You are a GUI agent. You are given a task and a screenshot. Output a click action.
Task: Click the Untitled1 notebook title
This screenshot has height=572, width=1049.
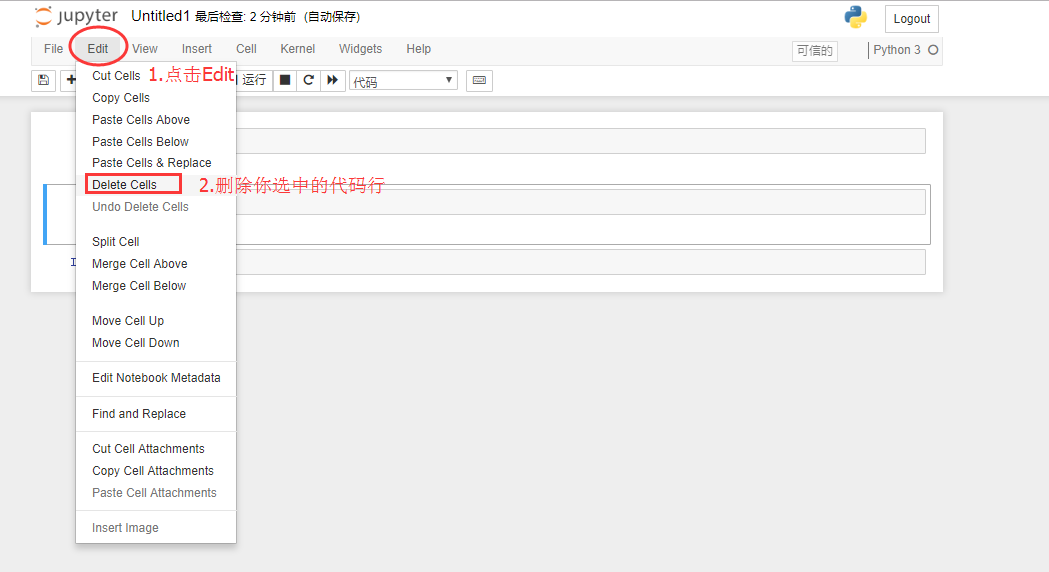[x=160, y=17]
